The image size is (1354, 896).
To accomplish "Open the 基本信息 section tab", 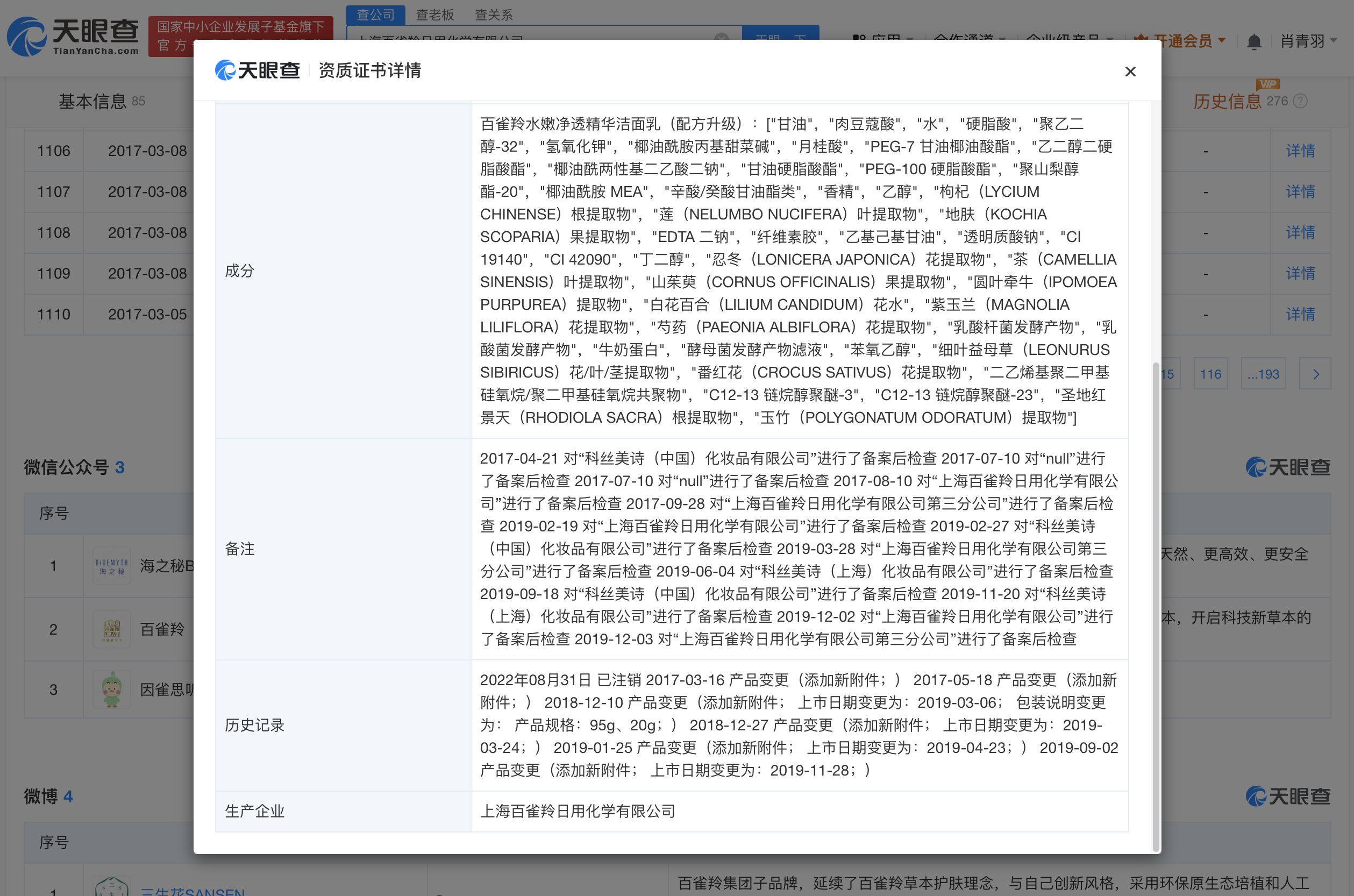I will pos(92,101).
